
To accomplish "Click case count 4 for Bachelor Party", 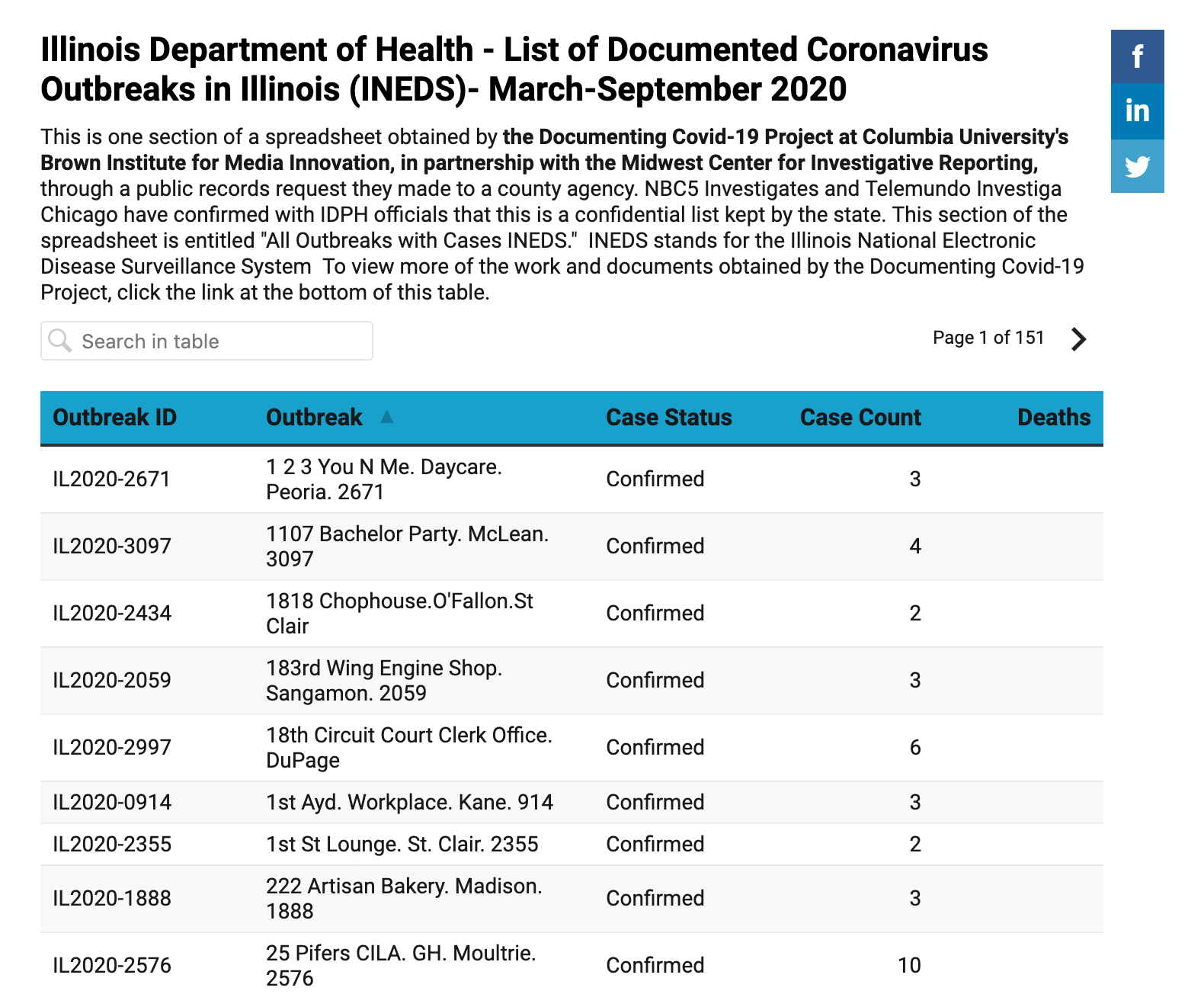I will click(x=915, y=546).
